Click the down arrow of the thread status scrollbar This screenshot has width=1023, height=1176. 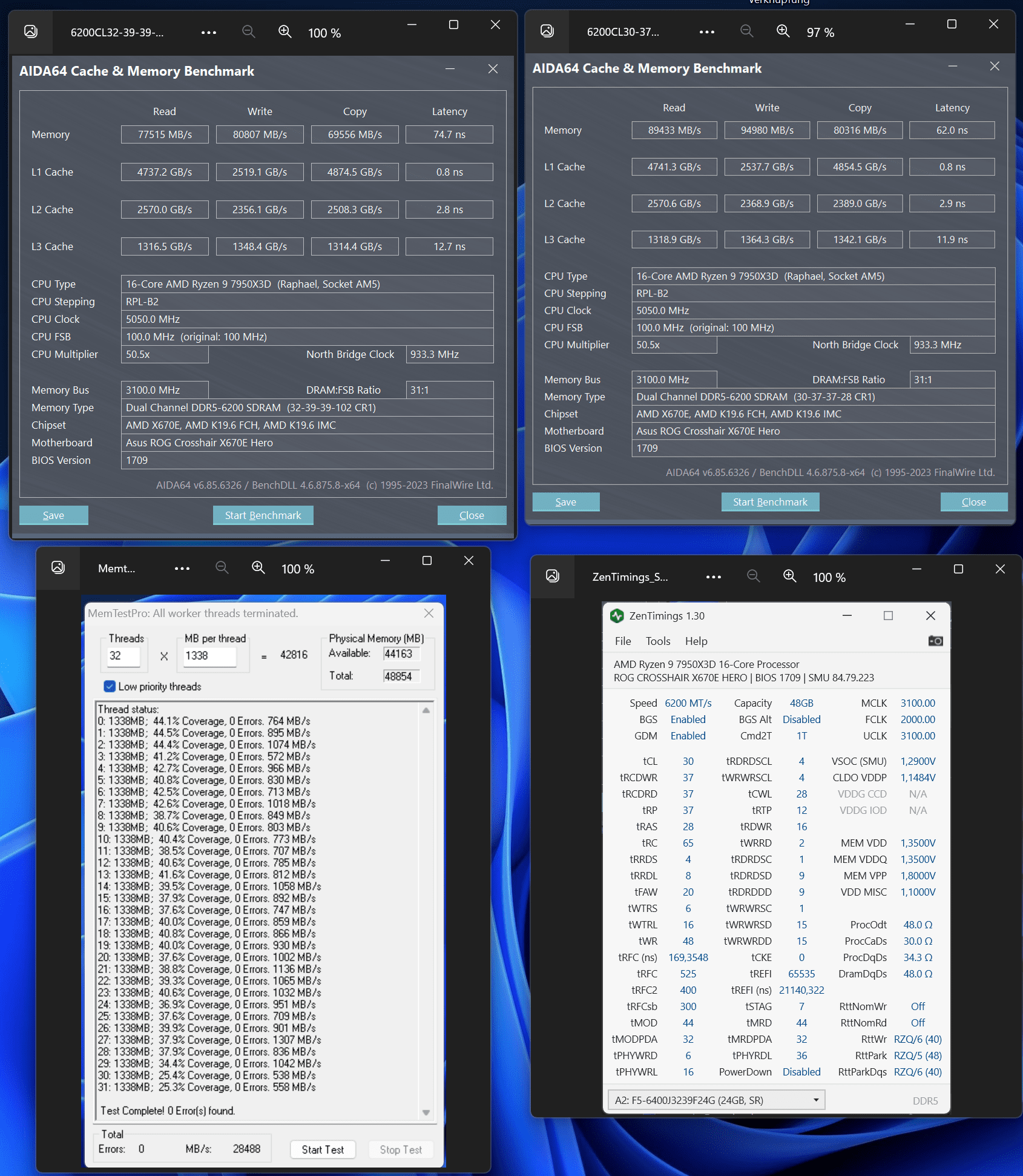[x=426, y=1112]
